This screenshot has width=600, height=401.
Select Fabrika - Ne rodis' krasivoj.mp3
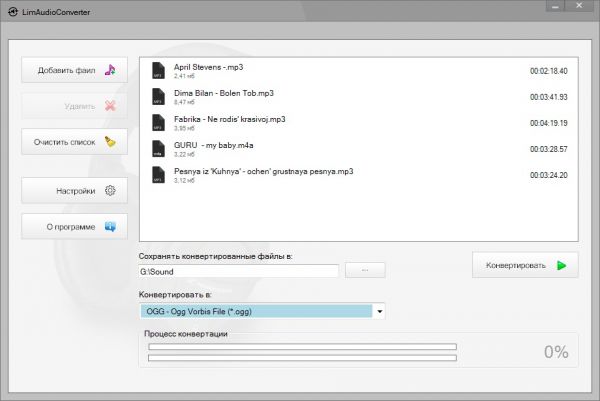359,123
